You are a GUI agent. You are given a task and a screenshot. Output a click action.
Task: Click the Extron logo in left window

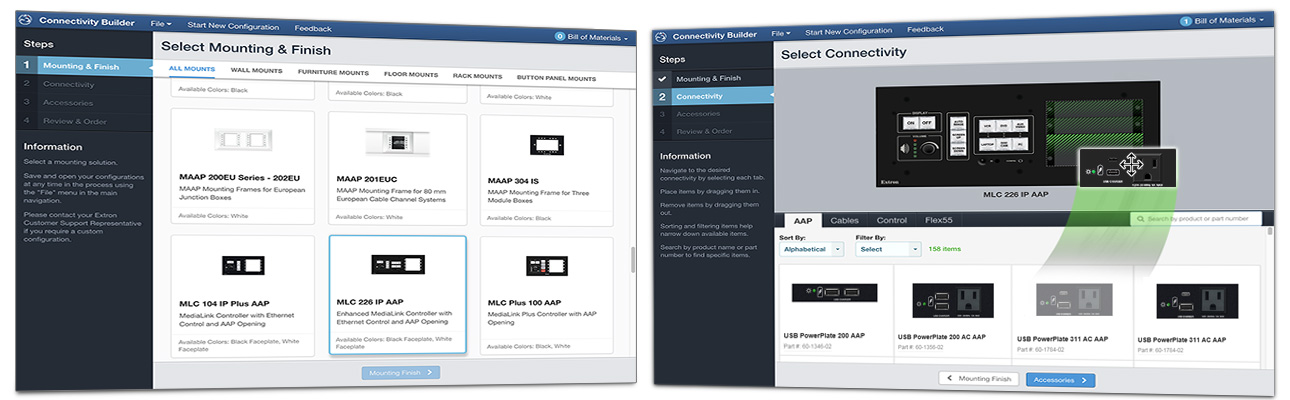[26, 22]
